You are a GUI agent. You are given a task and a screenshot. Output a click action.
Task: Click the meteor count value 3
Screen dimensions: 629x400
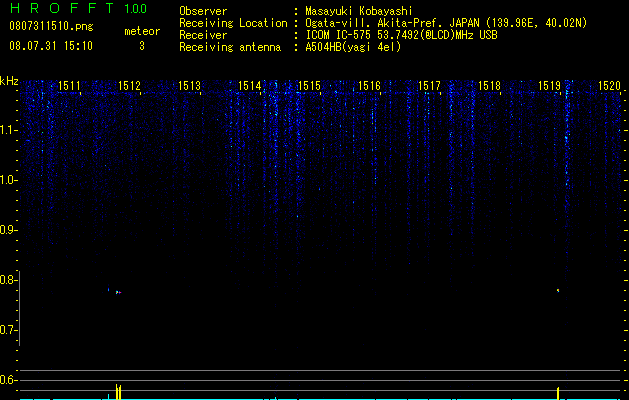pyautogui.click(x=142, y=46)
